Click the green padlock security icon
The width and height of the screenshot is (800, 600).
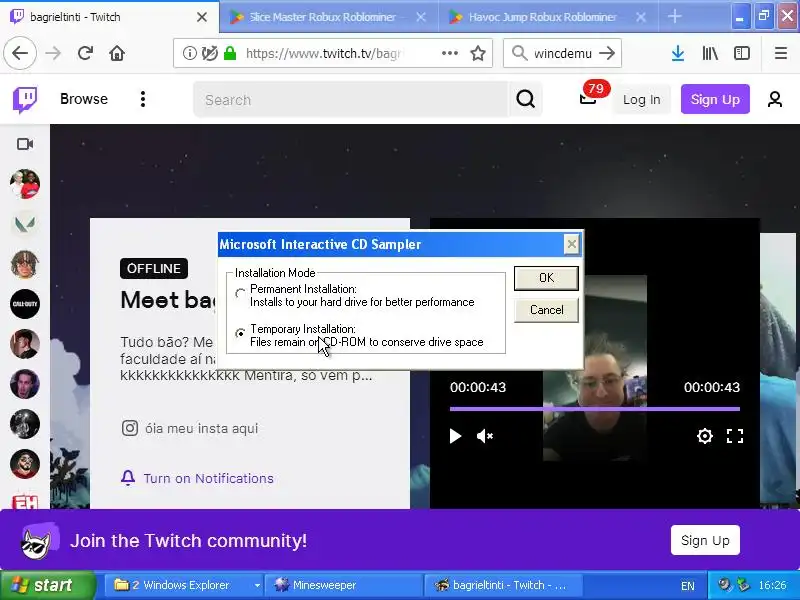(x=231, y=53)
